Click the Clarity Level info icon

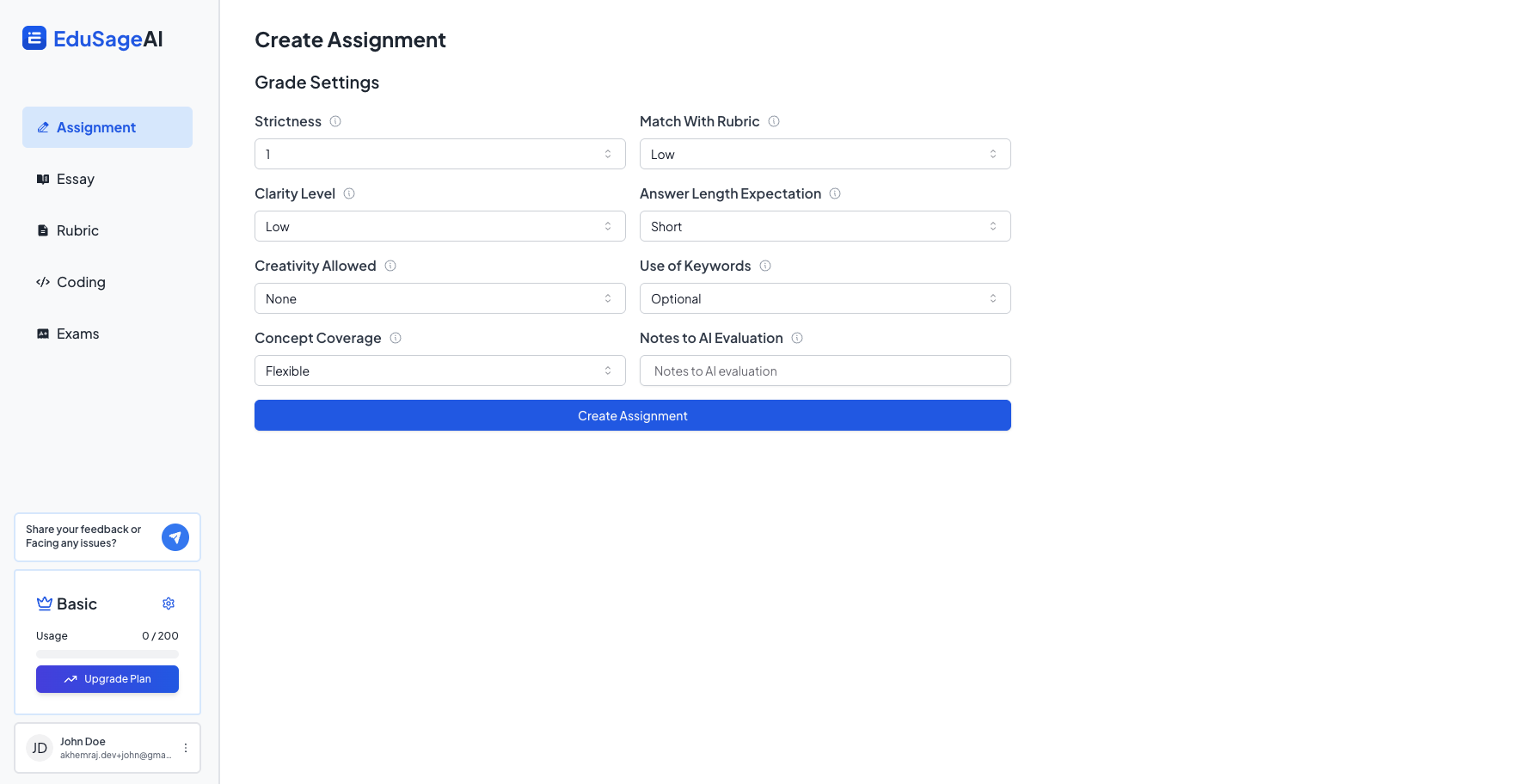point(349,193)
